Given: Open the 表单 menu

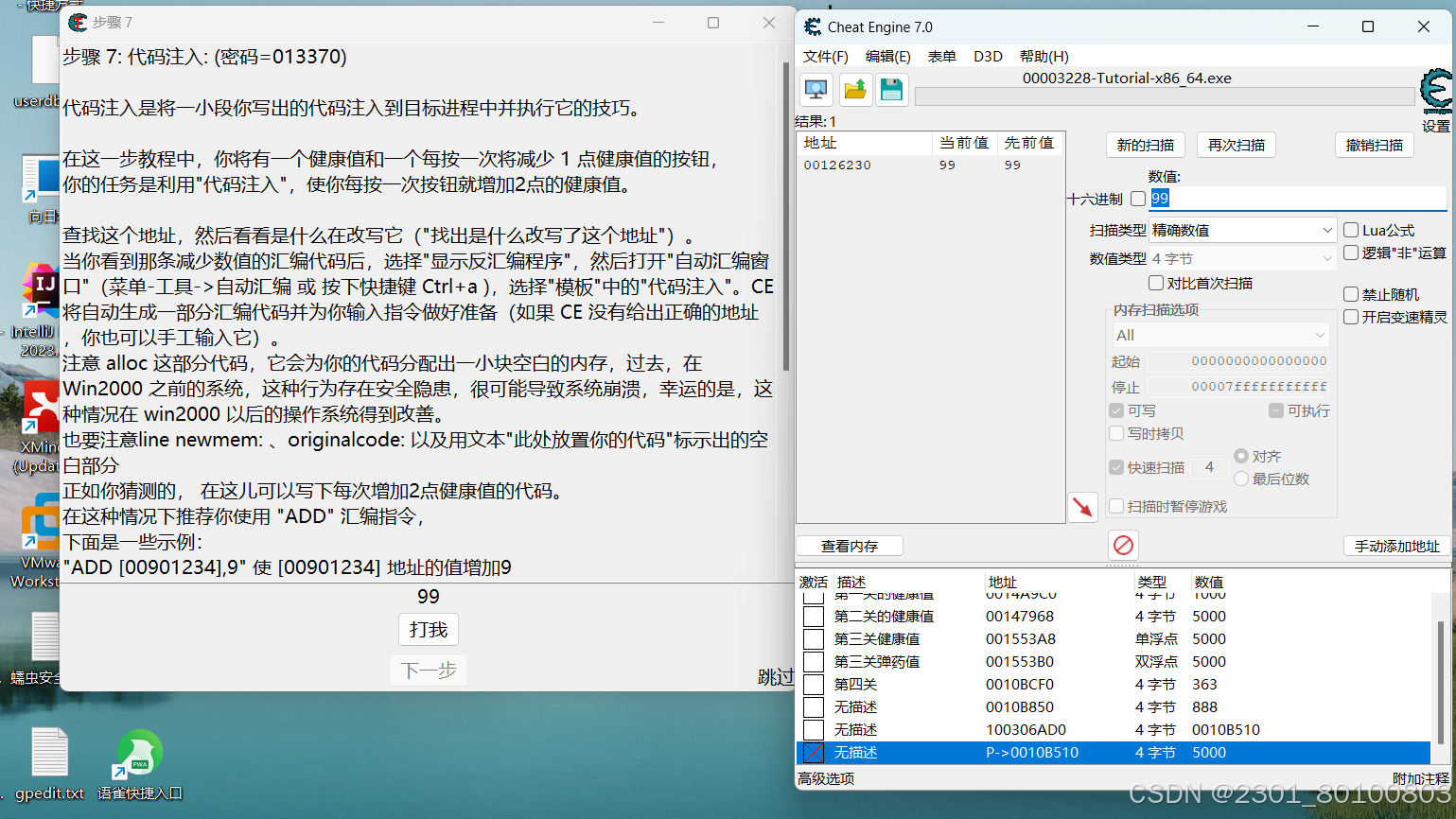Looking at the screenshot, I should (941, 57).
